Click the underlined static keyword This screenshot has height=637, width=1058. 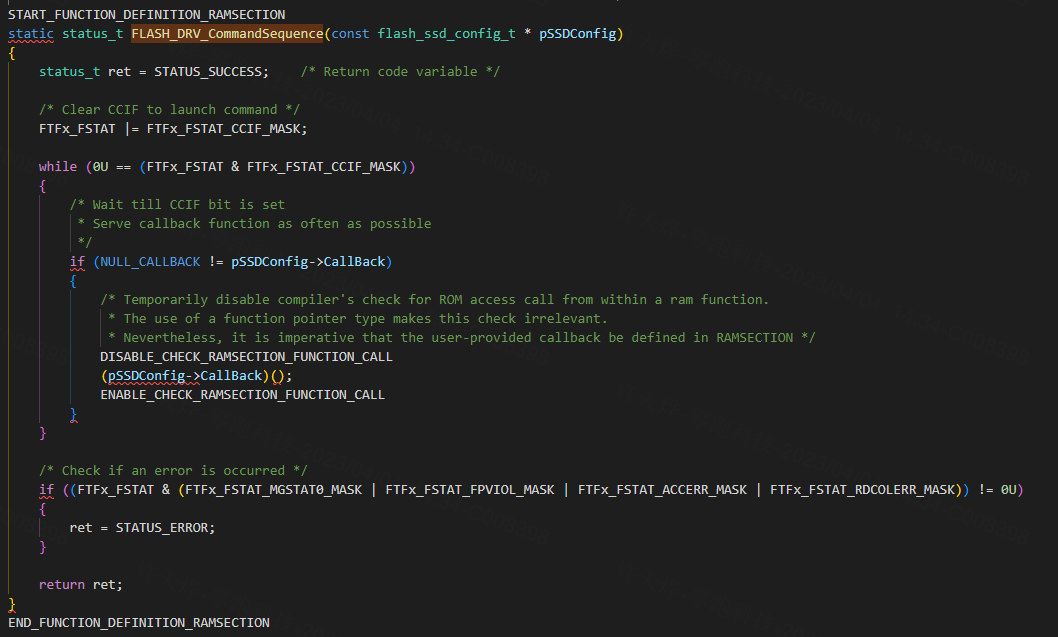30,33
